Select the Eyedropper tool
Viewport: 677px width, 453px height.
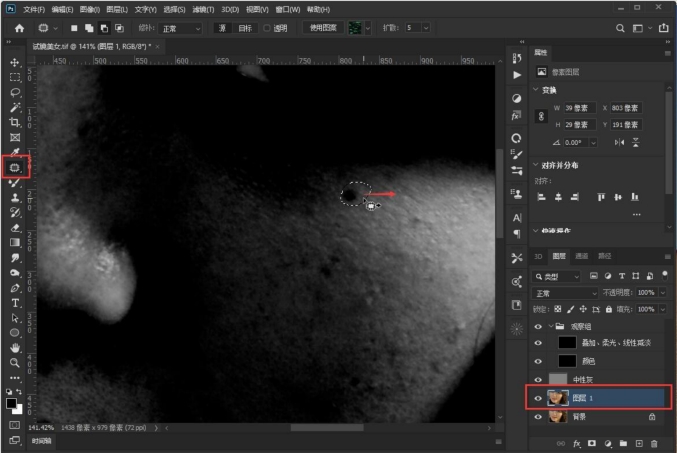coord(15,152)
